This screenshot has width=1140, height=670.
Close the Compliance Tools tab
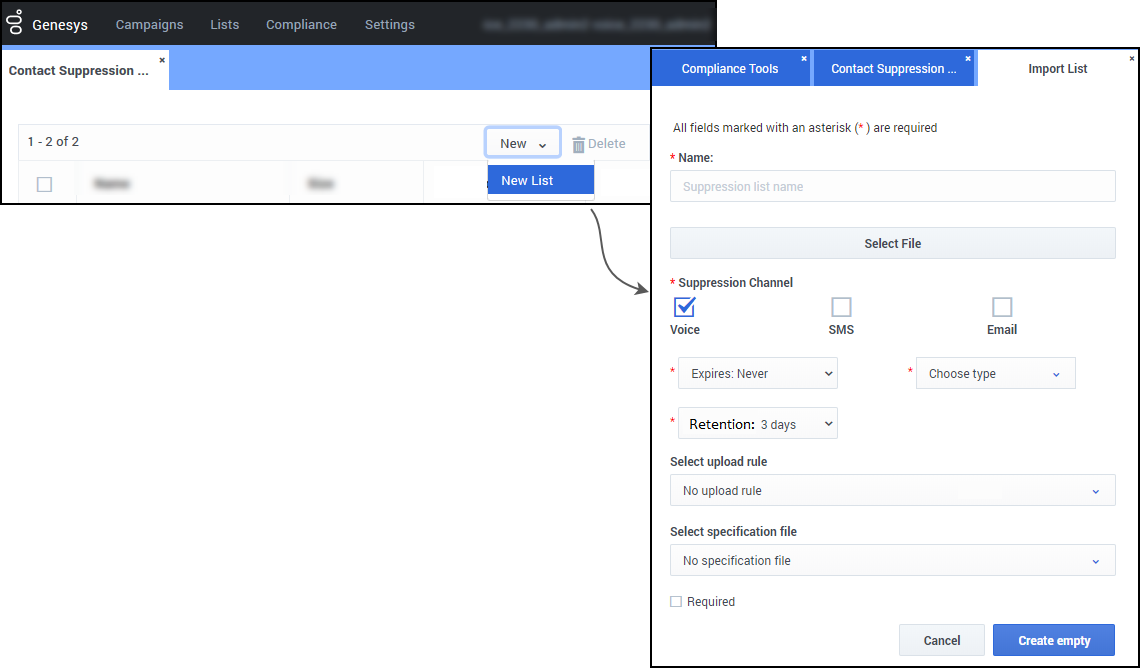pos(803,59)
